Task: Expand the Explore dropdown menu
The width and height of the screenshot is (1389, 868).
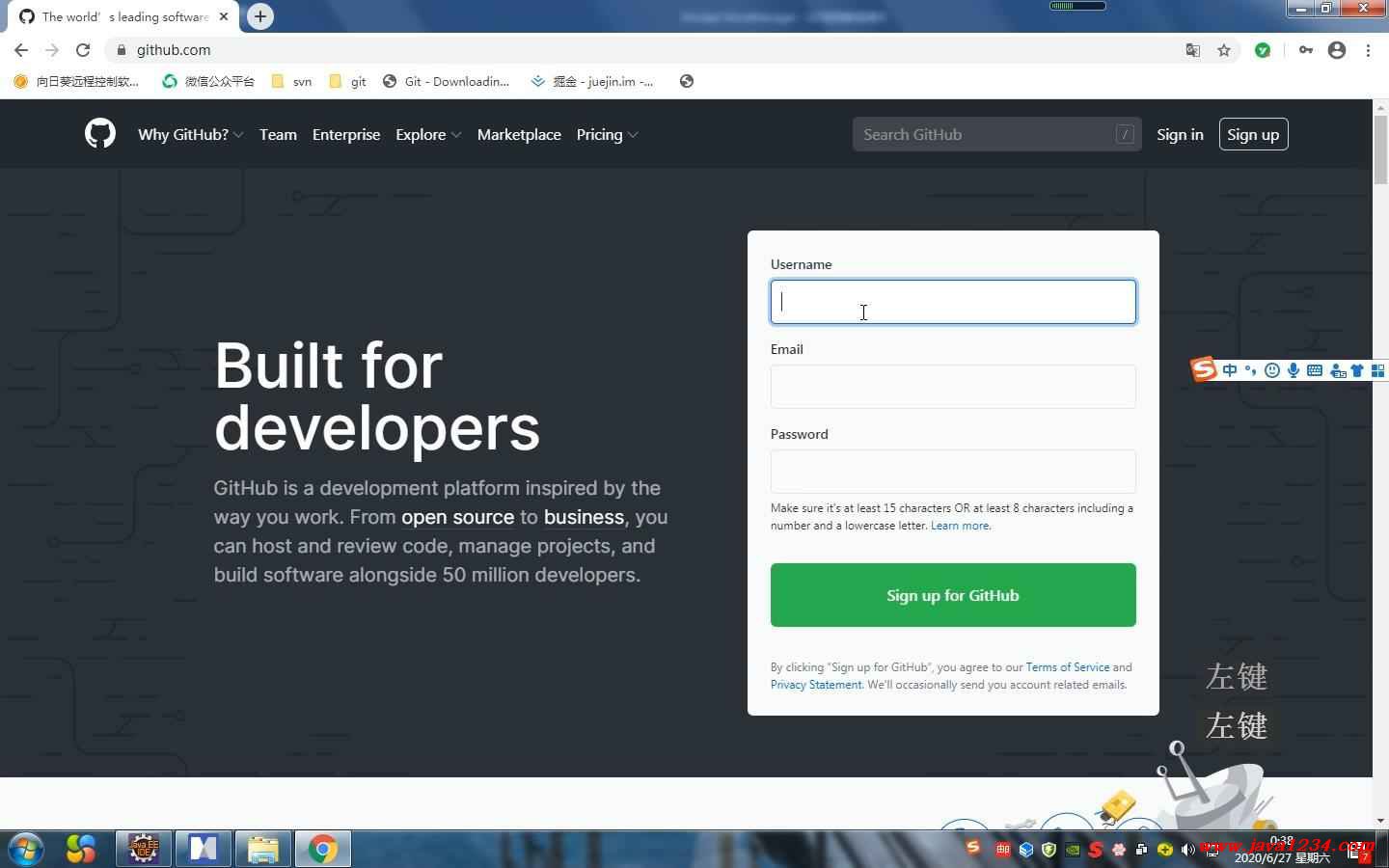Action: tap(428, 135)
